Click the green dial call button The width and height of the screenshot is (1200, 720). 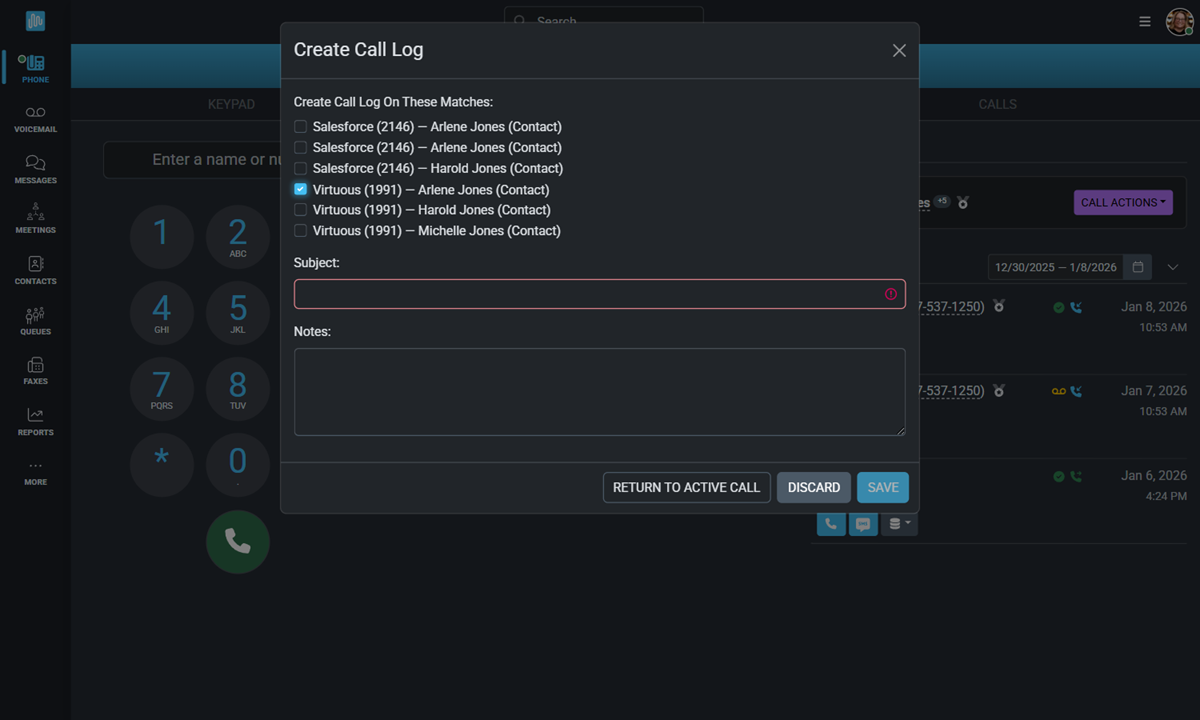pyautogui.click(x=238, y=542)
